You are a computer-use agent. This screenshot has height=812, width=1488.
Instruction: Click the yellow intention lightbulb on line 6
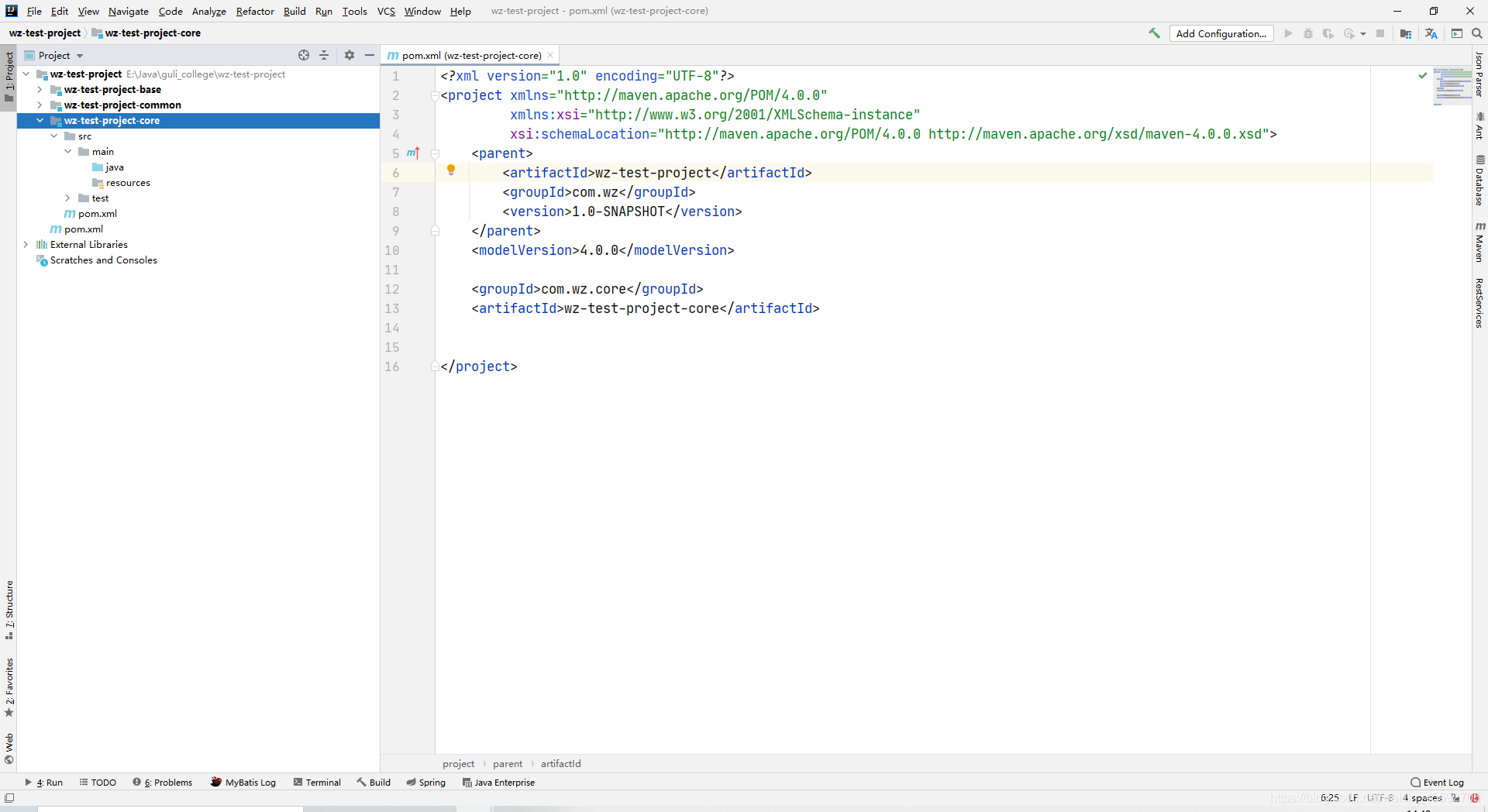coord(451,170)
